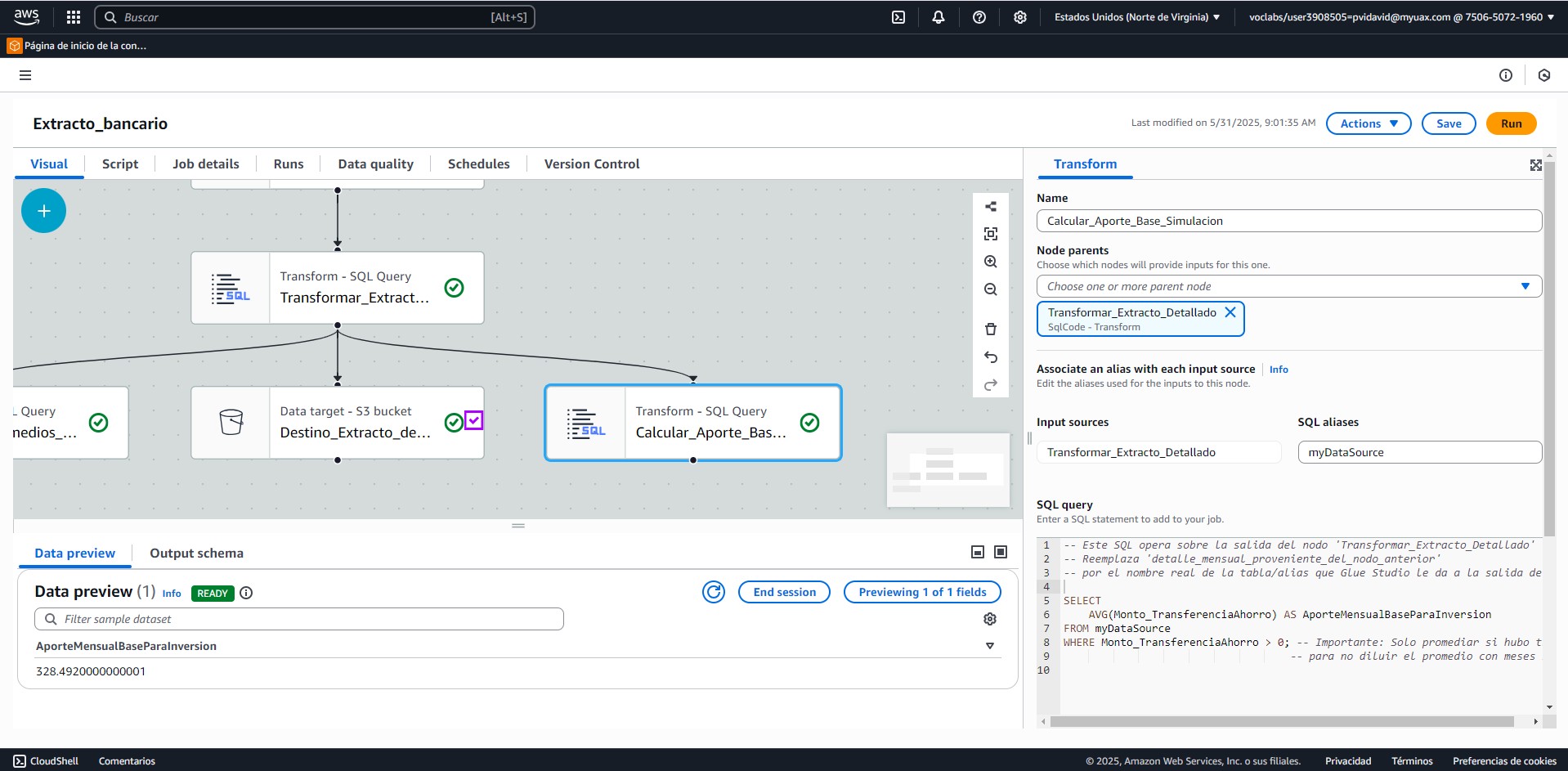1568x771 pixels.
Task: Click the Filter sample dataset field
Action: 299,619
